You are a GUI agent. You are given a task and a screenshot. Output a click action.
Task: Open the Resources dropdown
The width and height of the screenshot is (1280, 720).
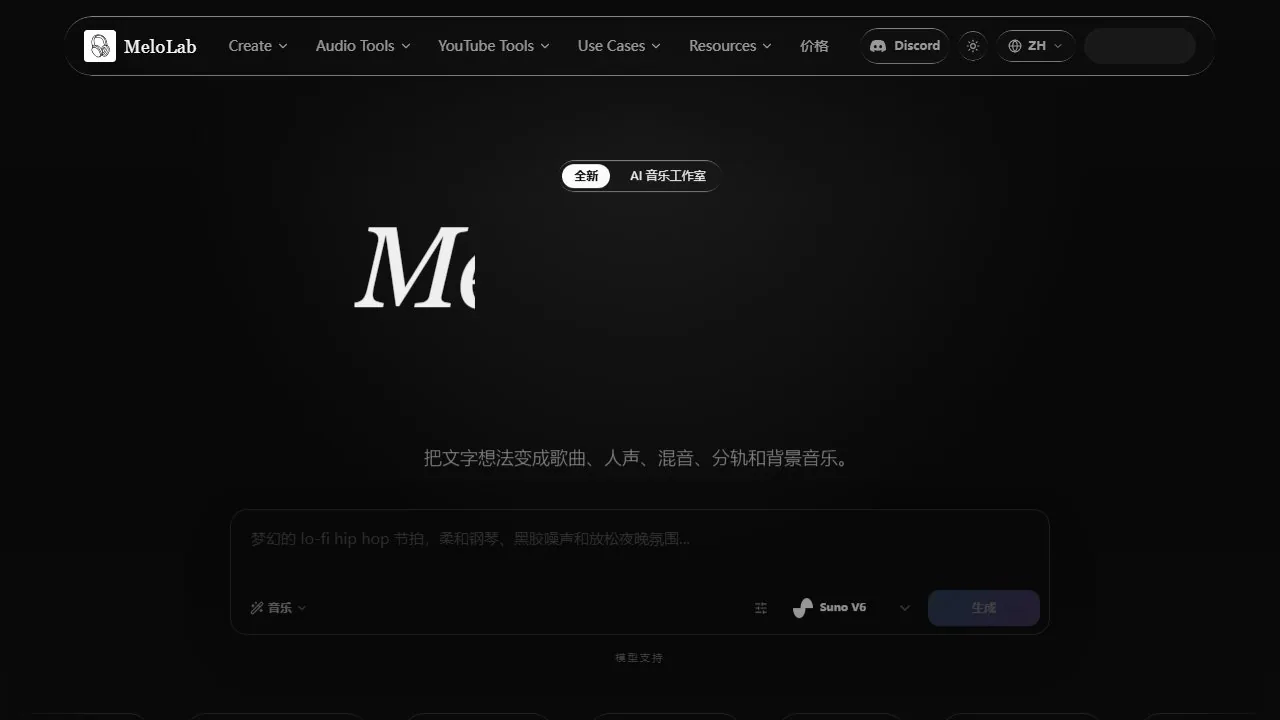730,46
